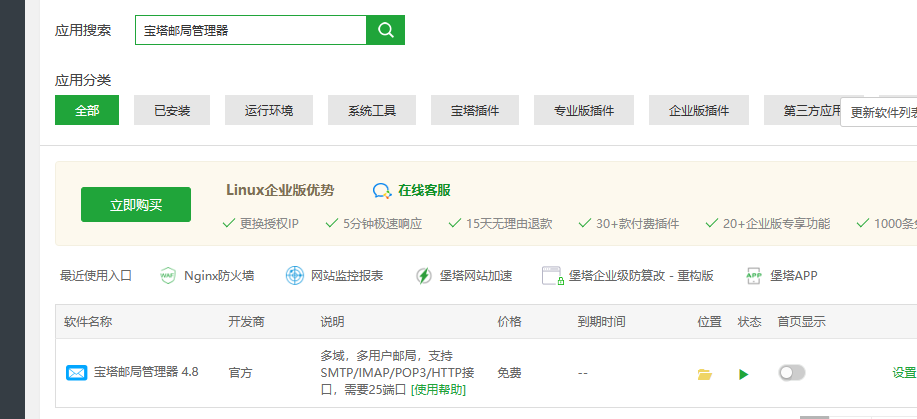The image size is (917, 419).
Task: Select the 专业版插件 category tab
Action: pyautogui.click(x=584, y=110)
